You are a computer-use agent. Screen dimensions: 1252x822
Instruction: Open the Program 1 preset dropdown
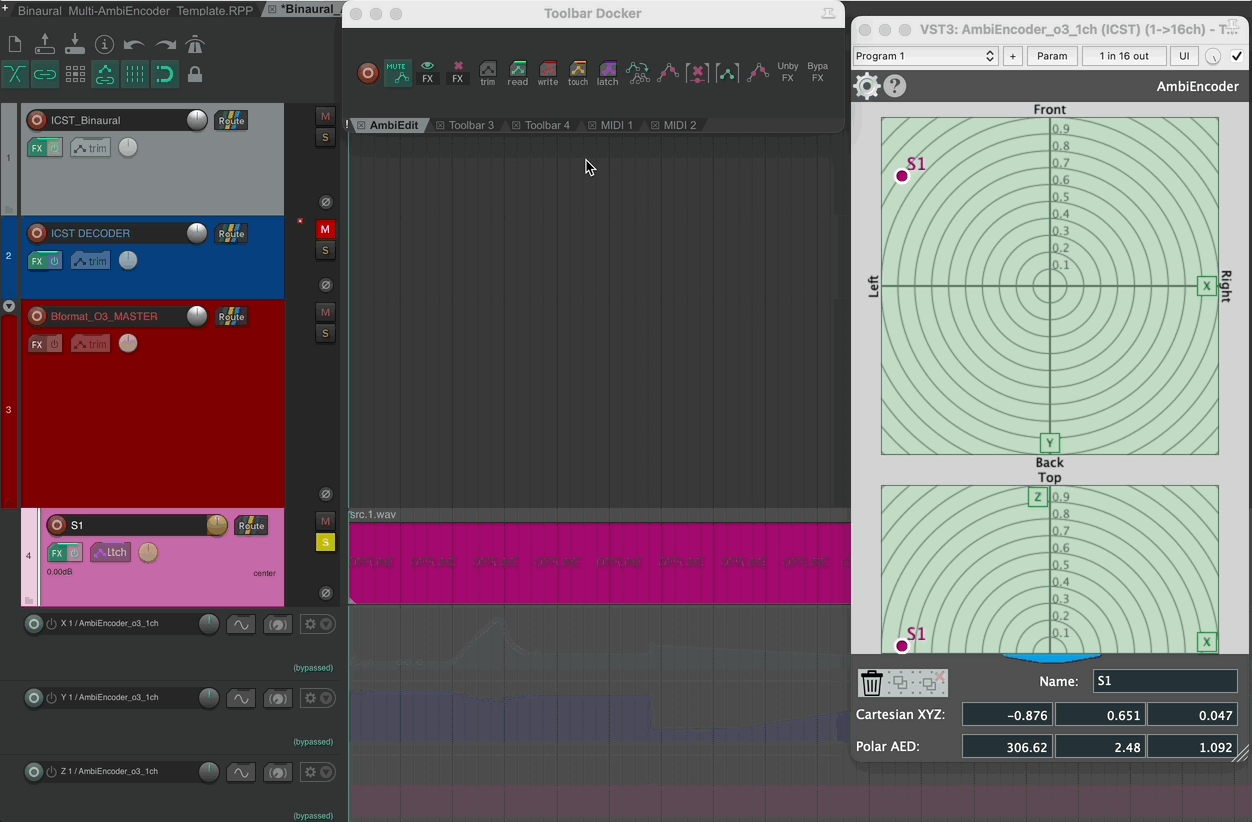point(925,56)
